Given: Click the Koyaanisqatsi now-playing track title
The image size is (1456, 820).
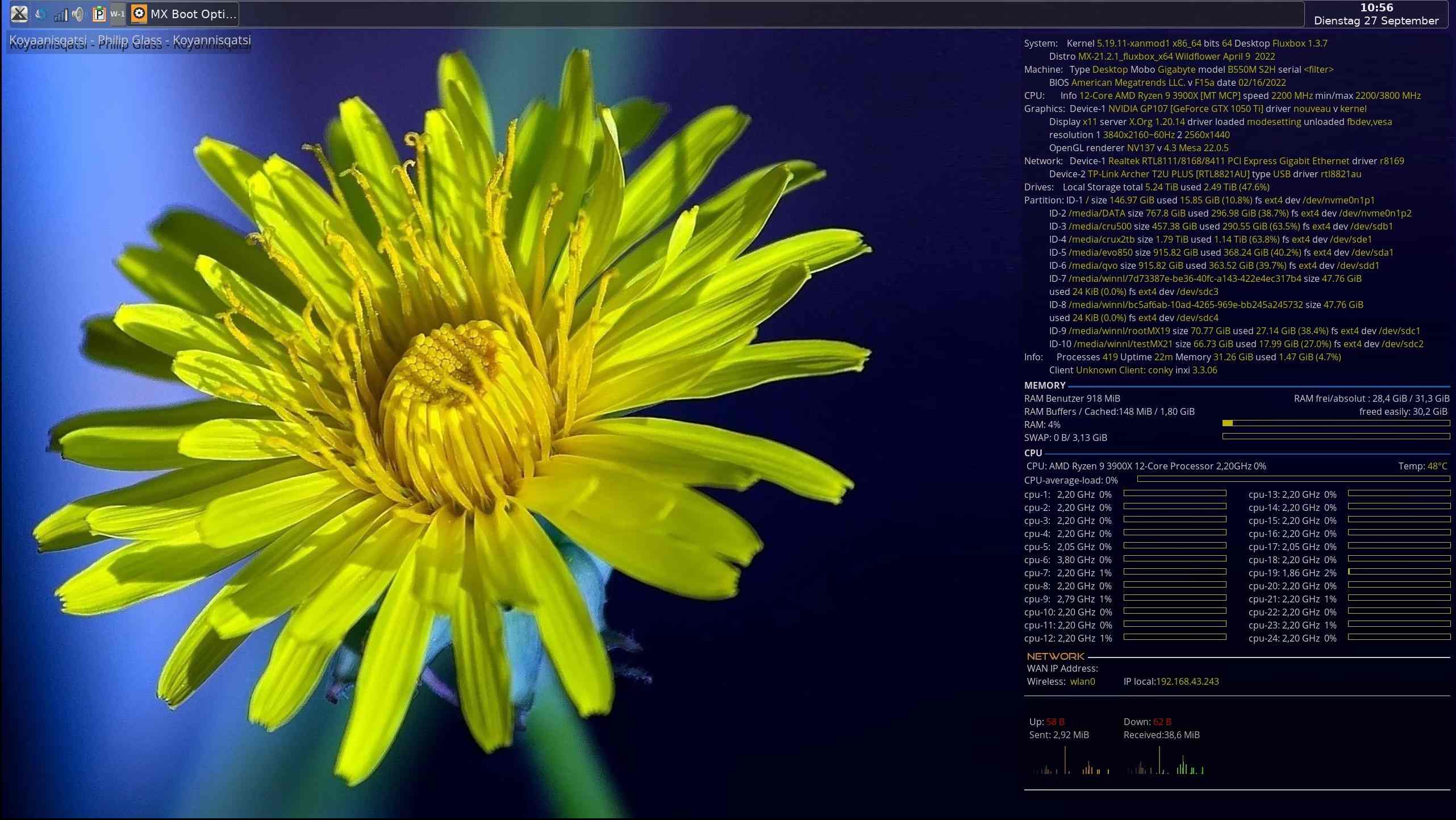Looking at the screenshot, I should coord(130,40).
